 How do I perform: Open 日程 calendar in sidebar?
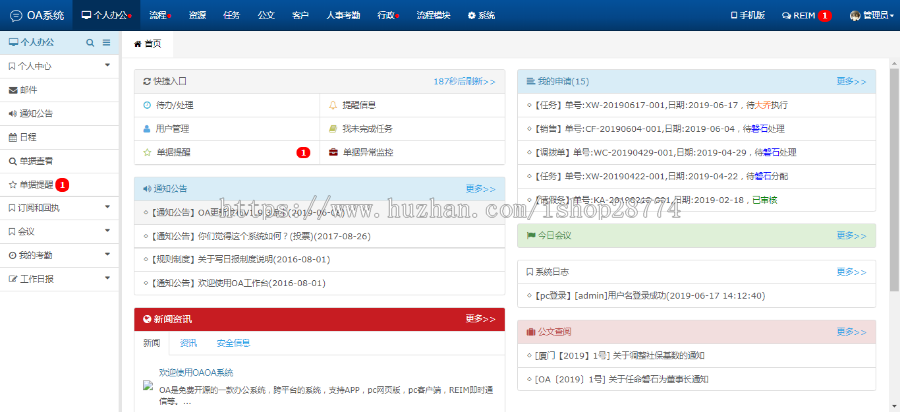click(60, 137)
